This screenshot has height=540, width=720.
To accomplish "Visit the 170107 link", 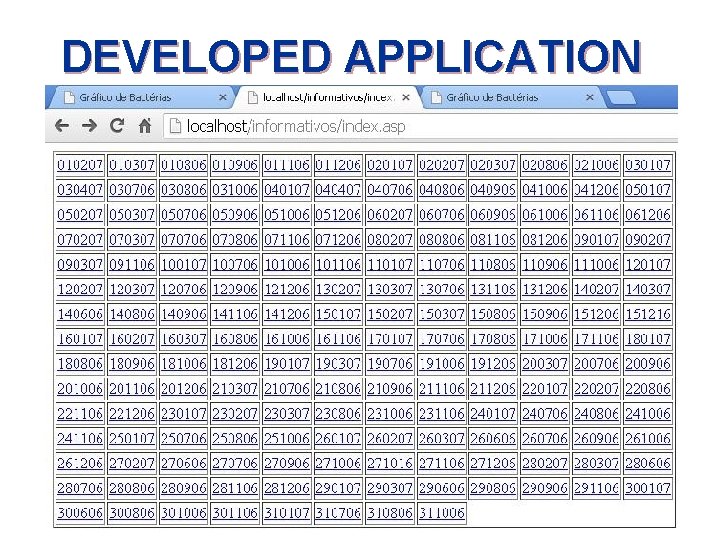I will point(390,338).
